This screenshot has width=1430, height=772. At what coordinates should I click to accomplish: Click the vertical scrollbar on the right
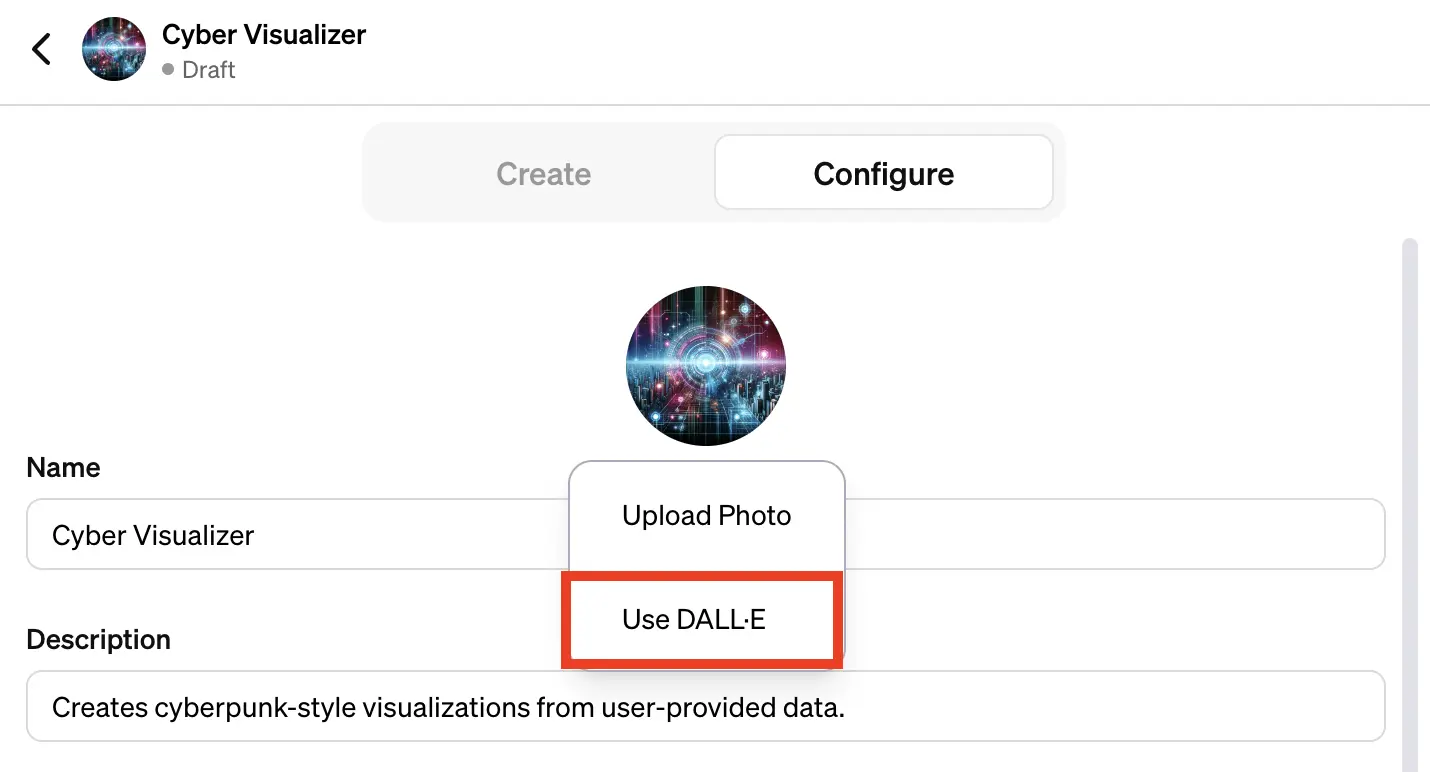coord(1410,500)
